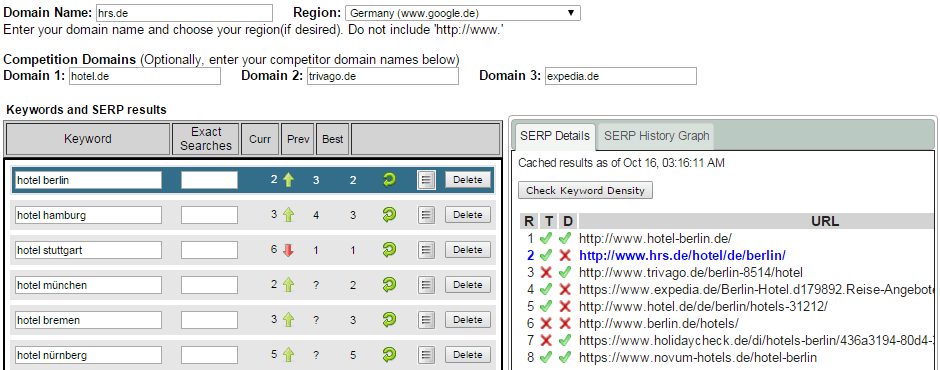The width and height of the screenshot is (940, 370).
Task: Click green up arrow in hotel berlin row
Action: (289, 180)
